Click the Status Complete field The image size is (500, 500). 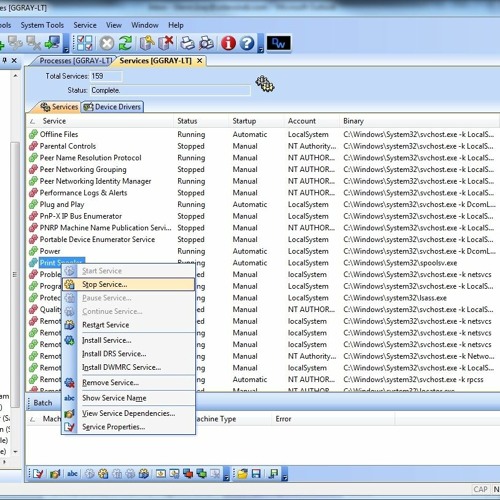pos(170,90)
